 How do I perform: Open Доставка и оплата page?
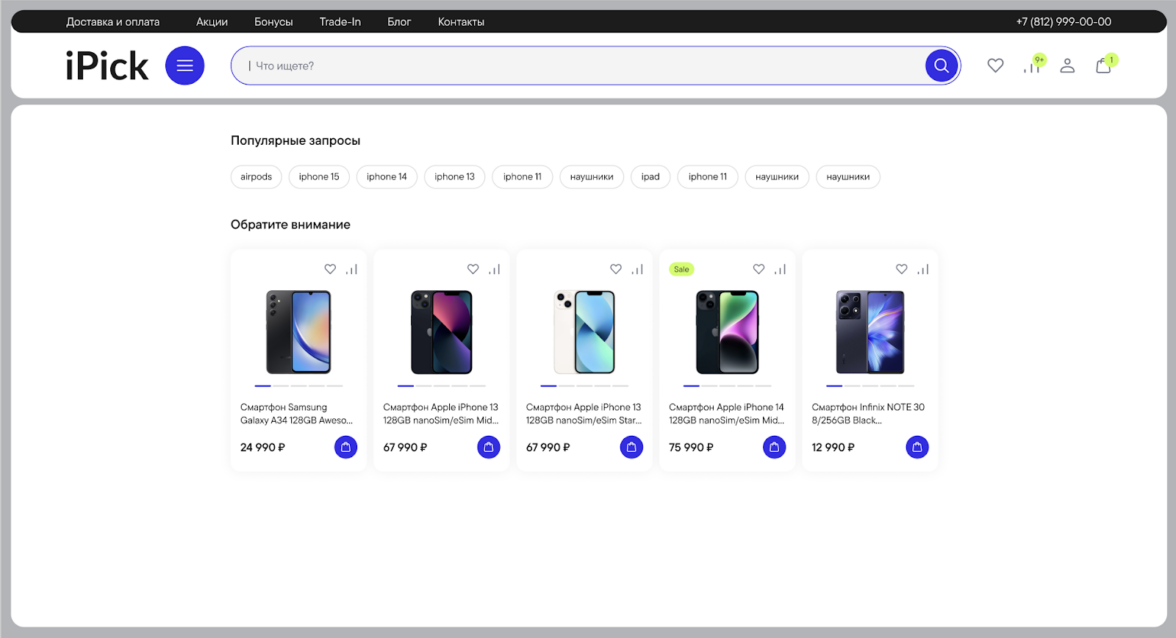pyautogui.click(x=112, y=22)
